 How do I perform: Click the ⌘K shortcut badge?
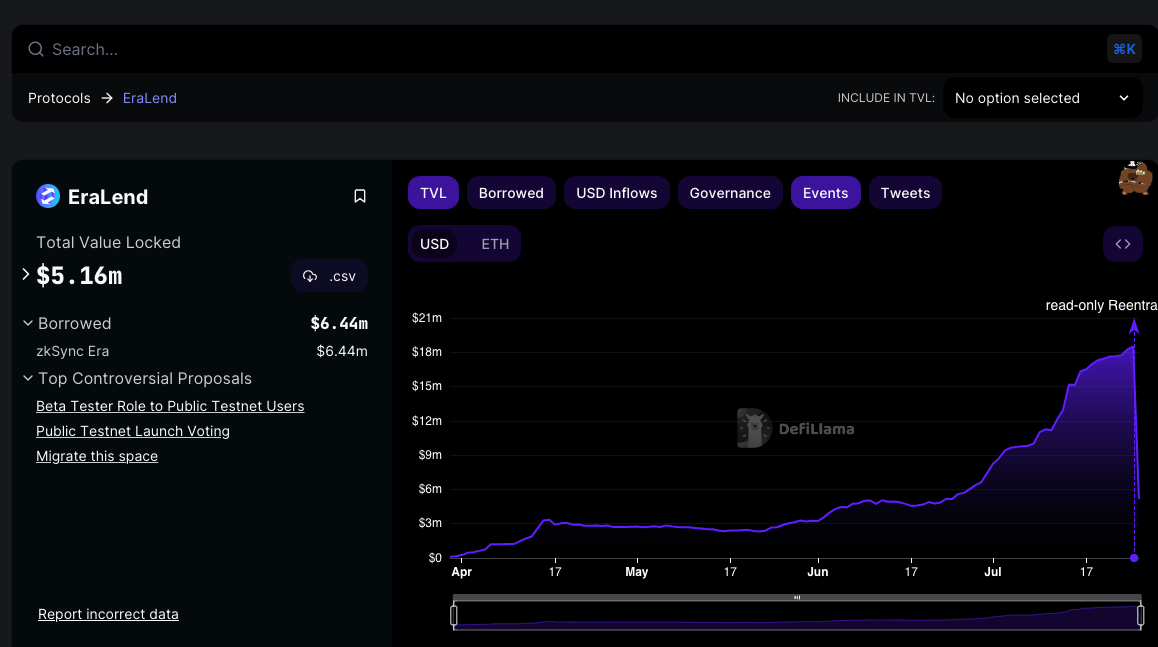[x=1124, y=49]
